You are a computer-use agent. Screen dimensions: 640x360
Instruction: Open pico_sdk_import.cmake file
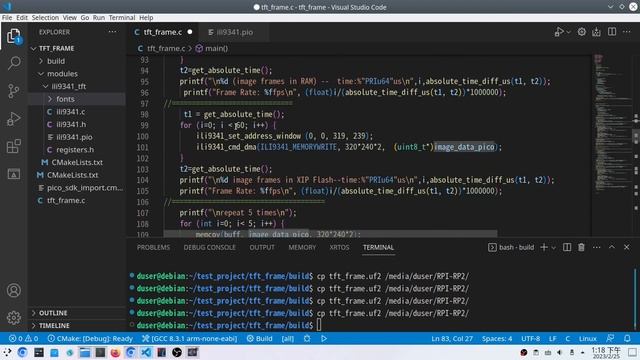point(77,187)
